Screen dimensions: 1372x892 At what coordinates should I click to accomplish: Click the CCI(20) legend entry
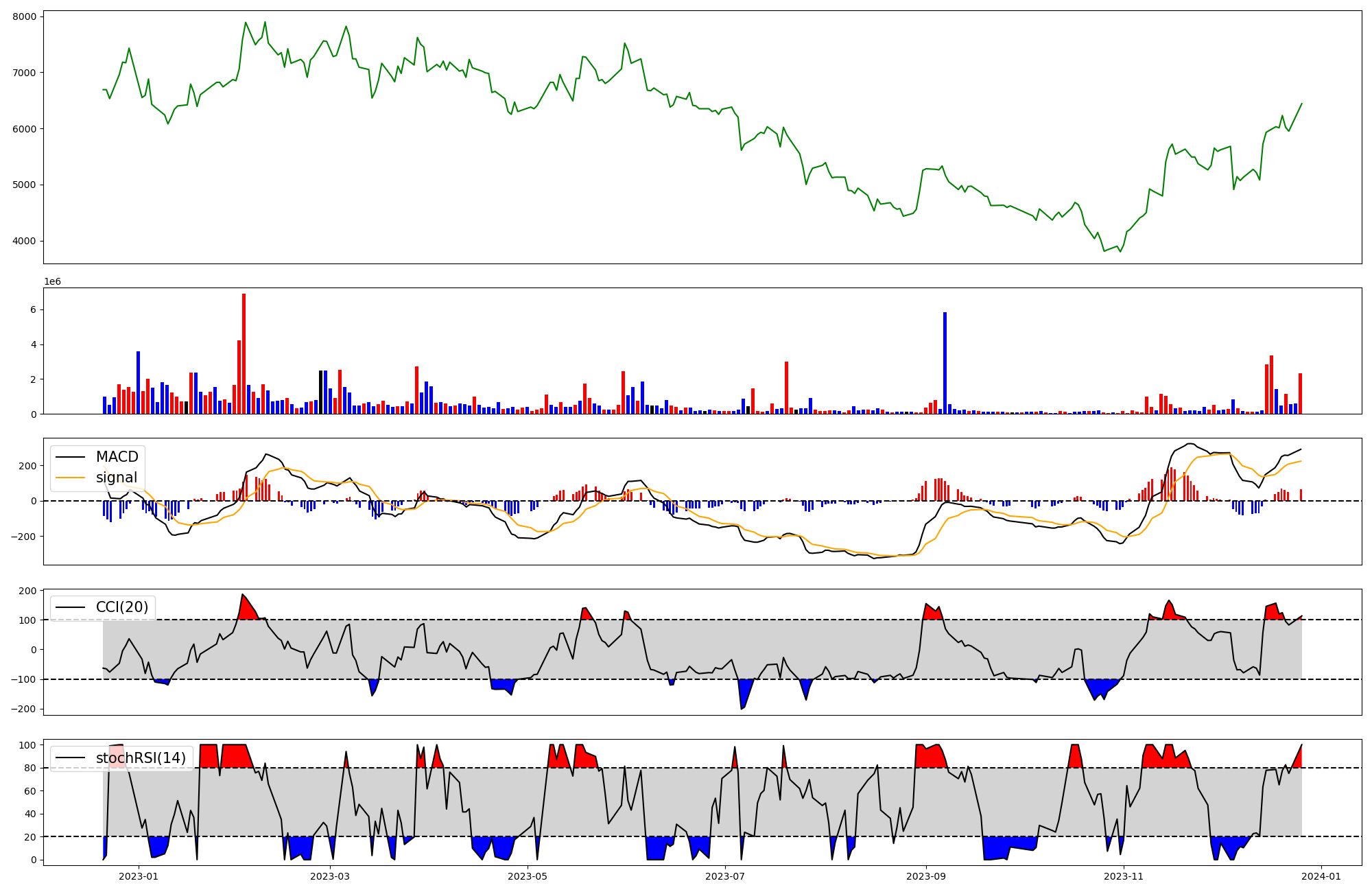pyautogui.click(x=121, y=607)
